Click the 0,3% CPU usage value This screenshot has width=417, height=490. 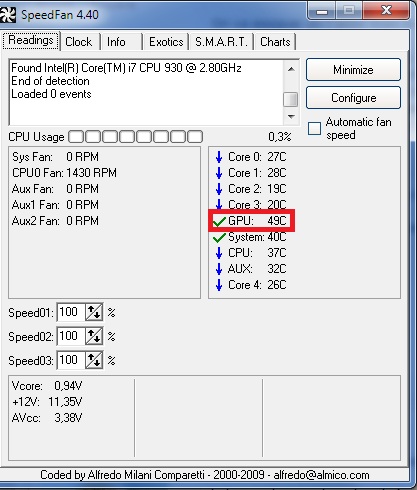[280, 137]
